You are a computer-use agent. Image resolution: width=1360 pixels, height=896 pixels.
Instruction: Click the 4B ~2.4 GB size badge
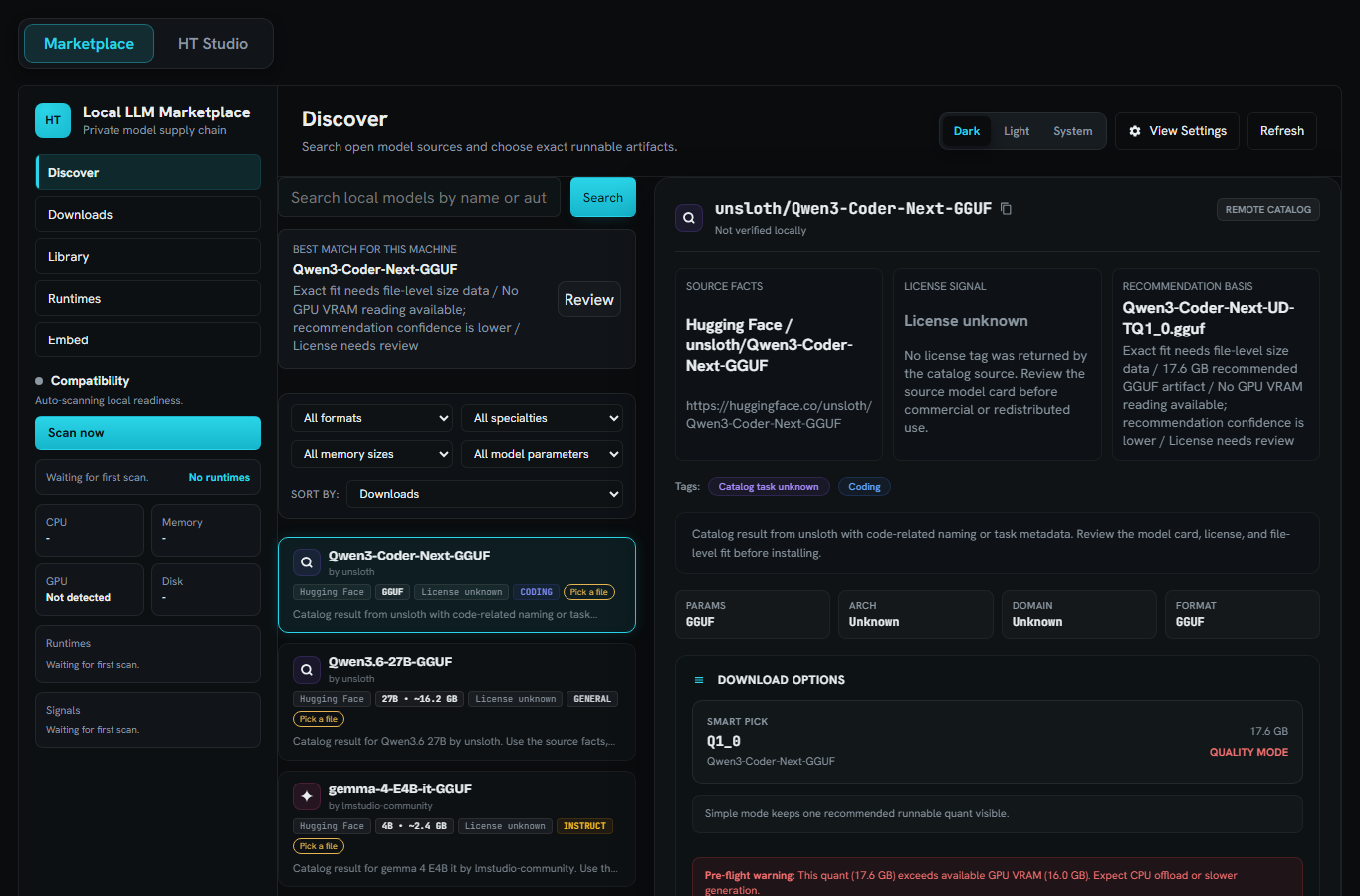[x=414, y=826]
